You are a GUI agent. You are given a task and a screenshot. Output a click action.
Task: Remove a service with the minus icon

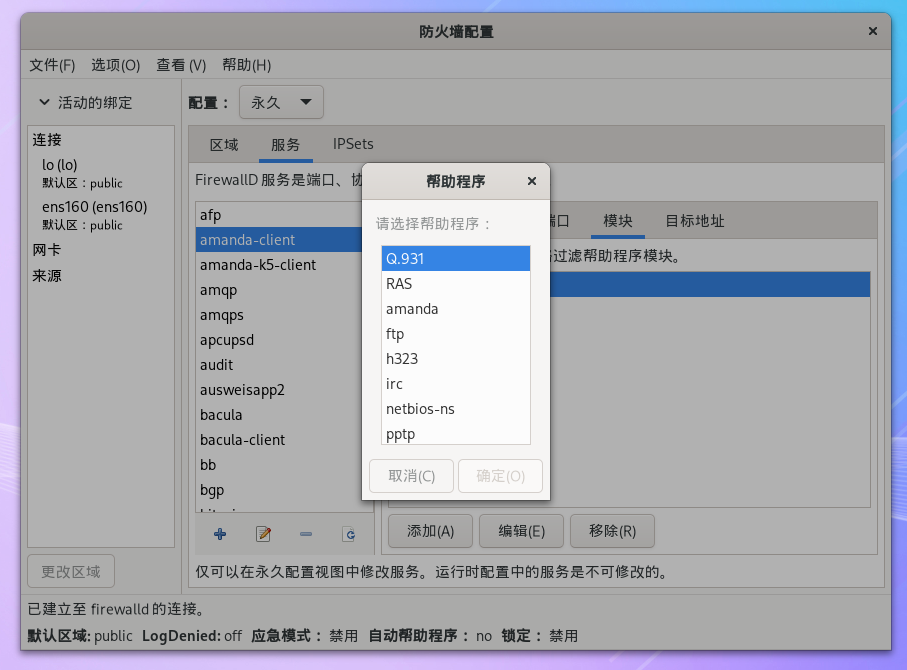point(305,535)
